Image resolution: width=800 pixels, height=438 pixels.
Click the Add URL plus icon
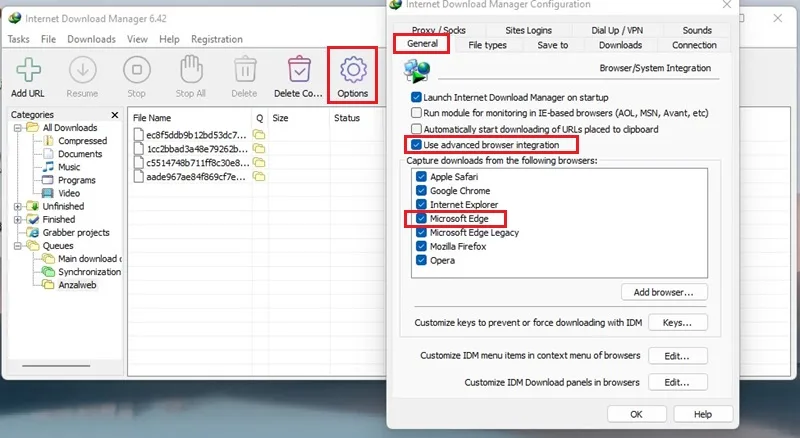tap(28, 70)
